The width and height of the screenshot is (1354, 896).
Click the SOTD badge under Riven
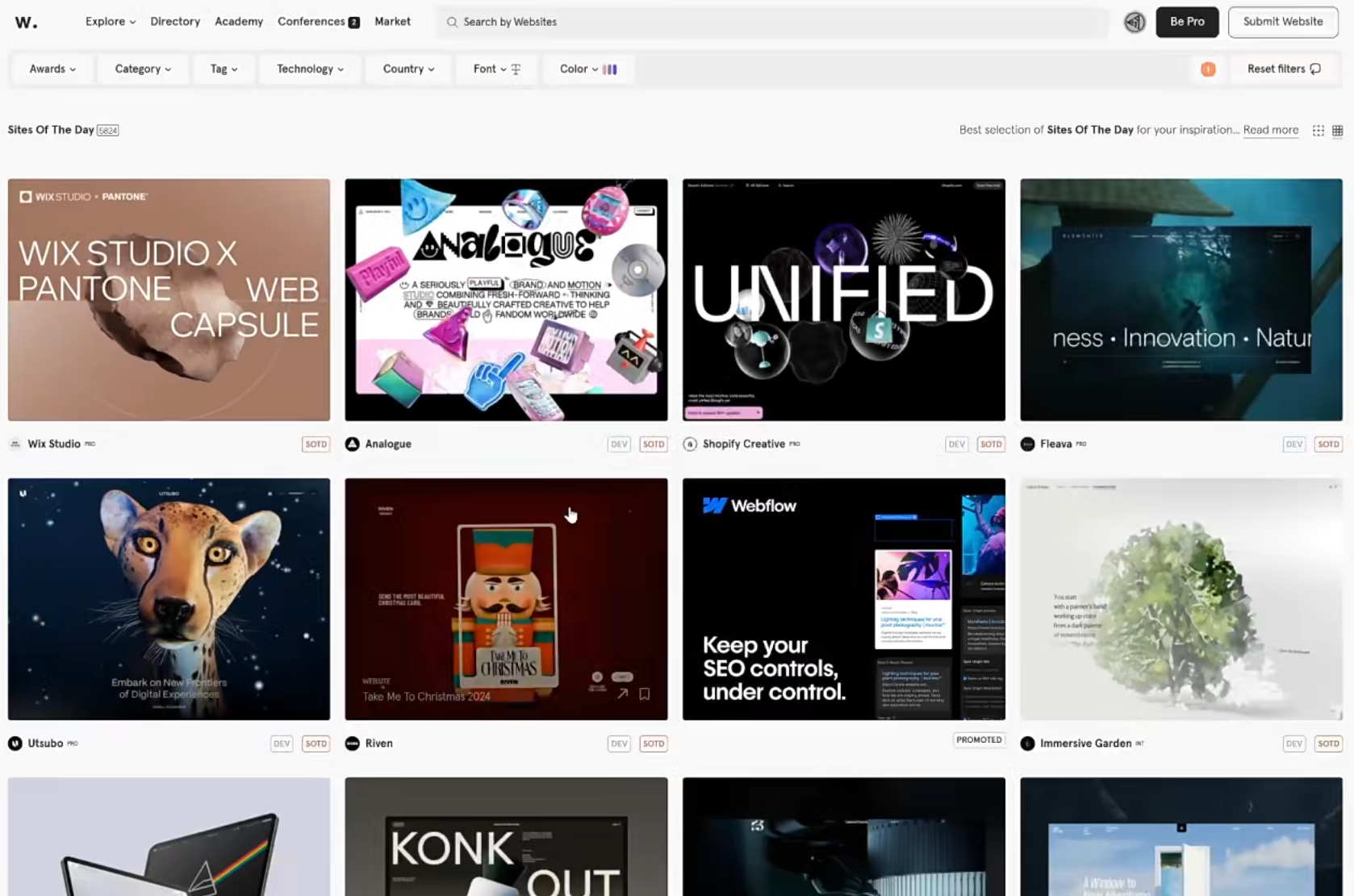point(654,744)
